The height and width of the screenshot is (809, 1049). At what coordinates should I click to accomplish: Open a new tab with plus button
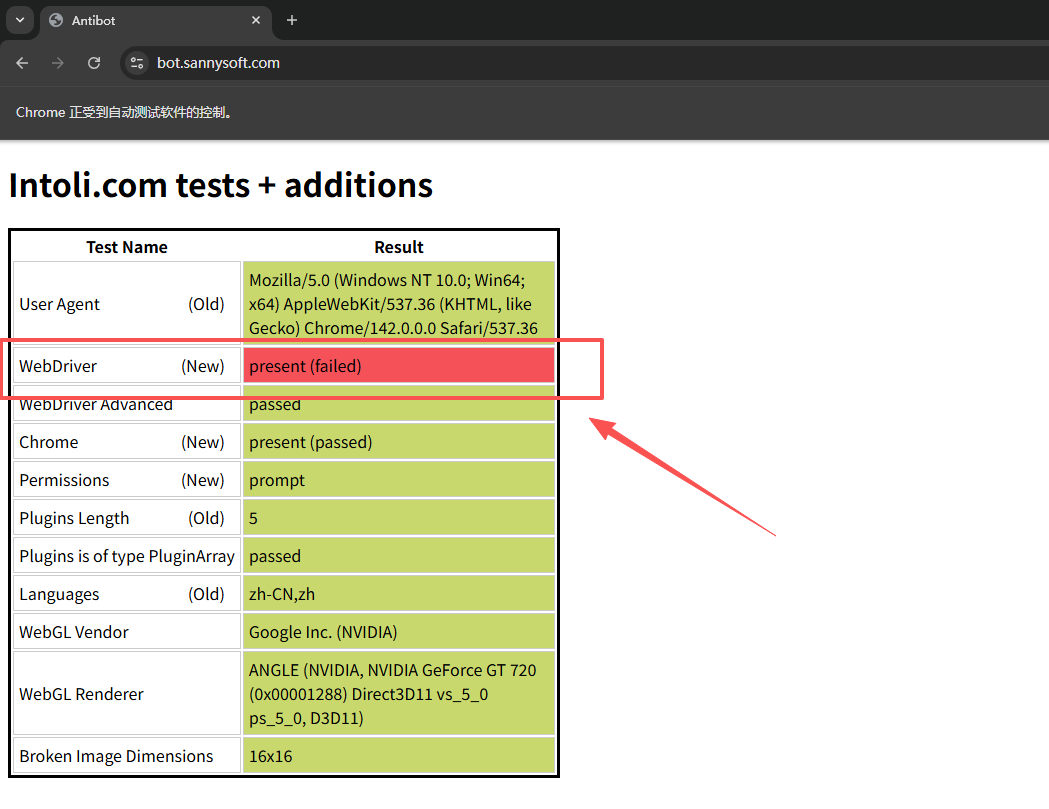pos(292,20)
